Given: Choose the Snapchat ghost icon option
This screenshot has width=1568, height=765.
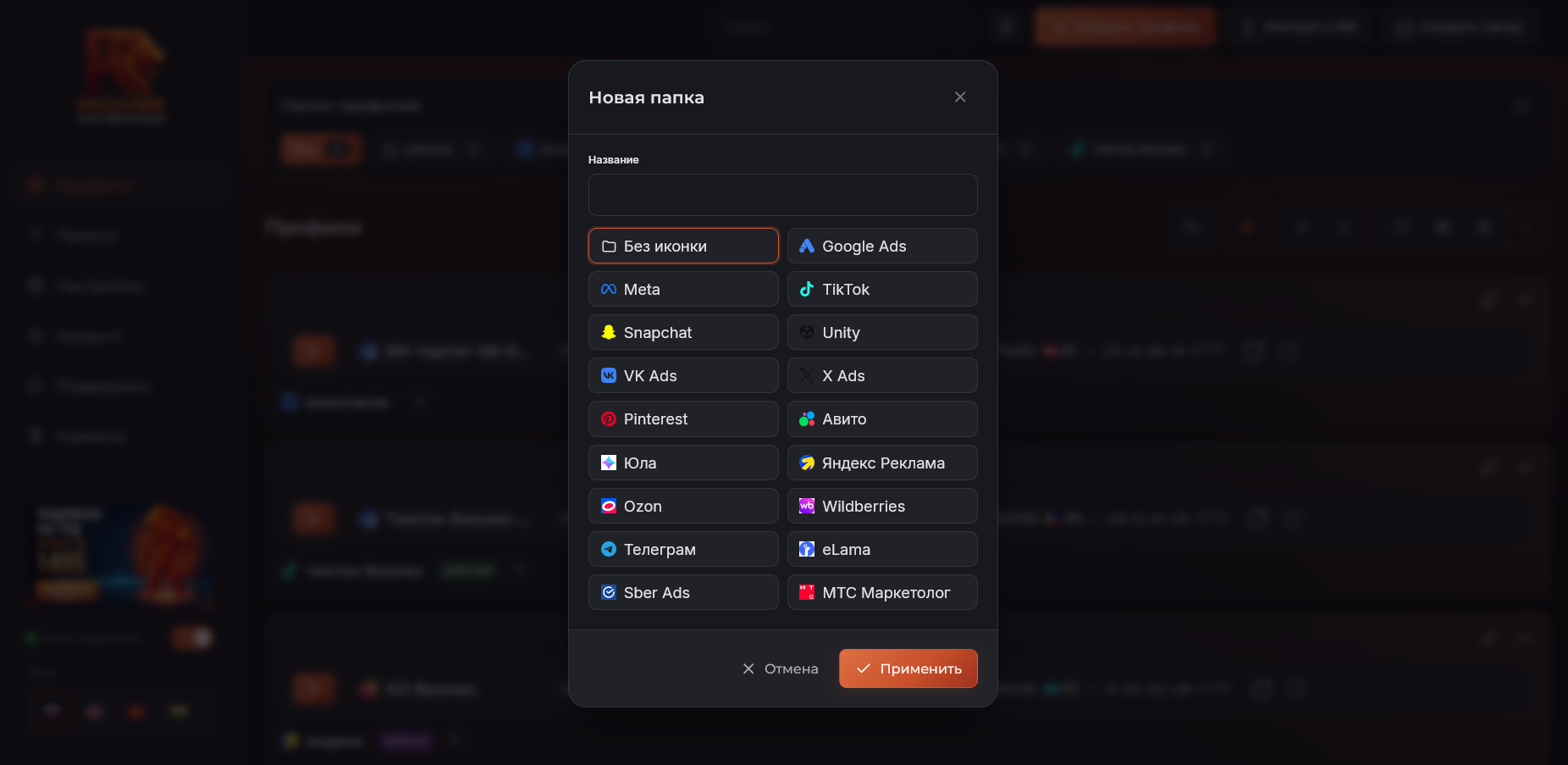Looking at the screenshot, I should [x=683, y=332].
